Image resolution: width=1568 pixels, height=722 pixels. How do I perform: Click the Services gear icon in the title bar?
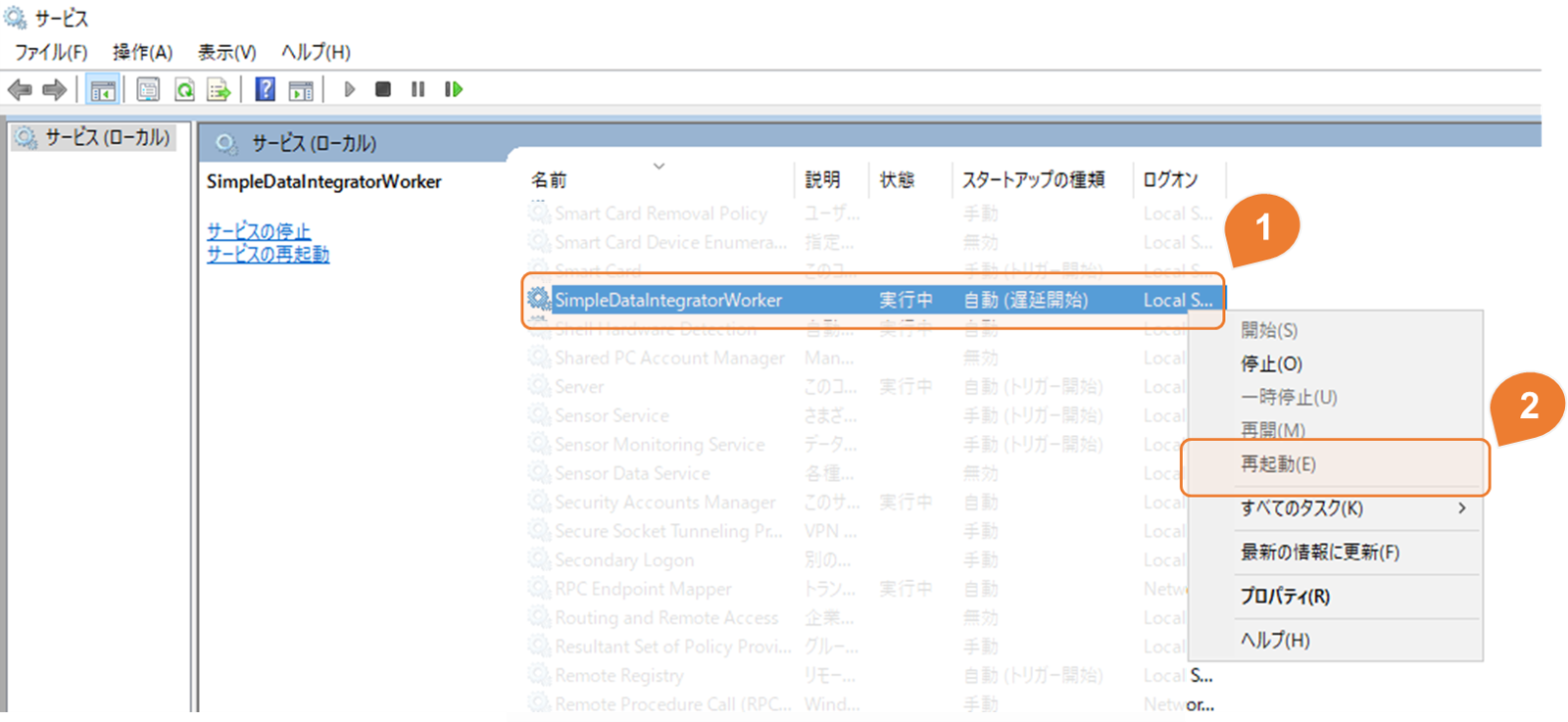coord(16,17)
